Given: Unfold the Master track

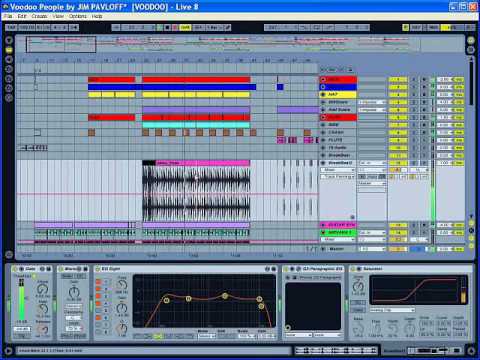Looking at the screenshot, I should tap(323, 249).
